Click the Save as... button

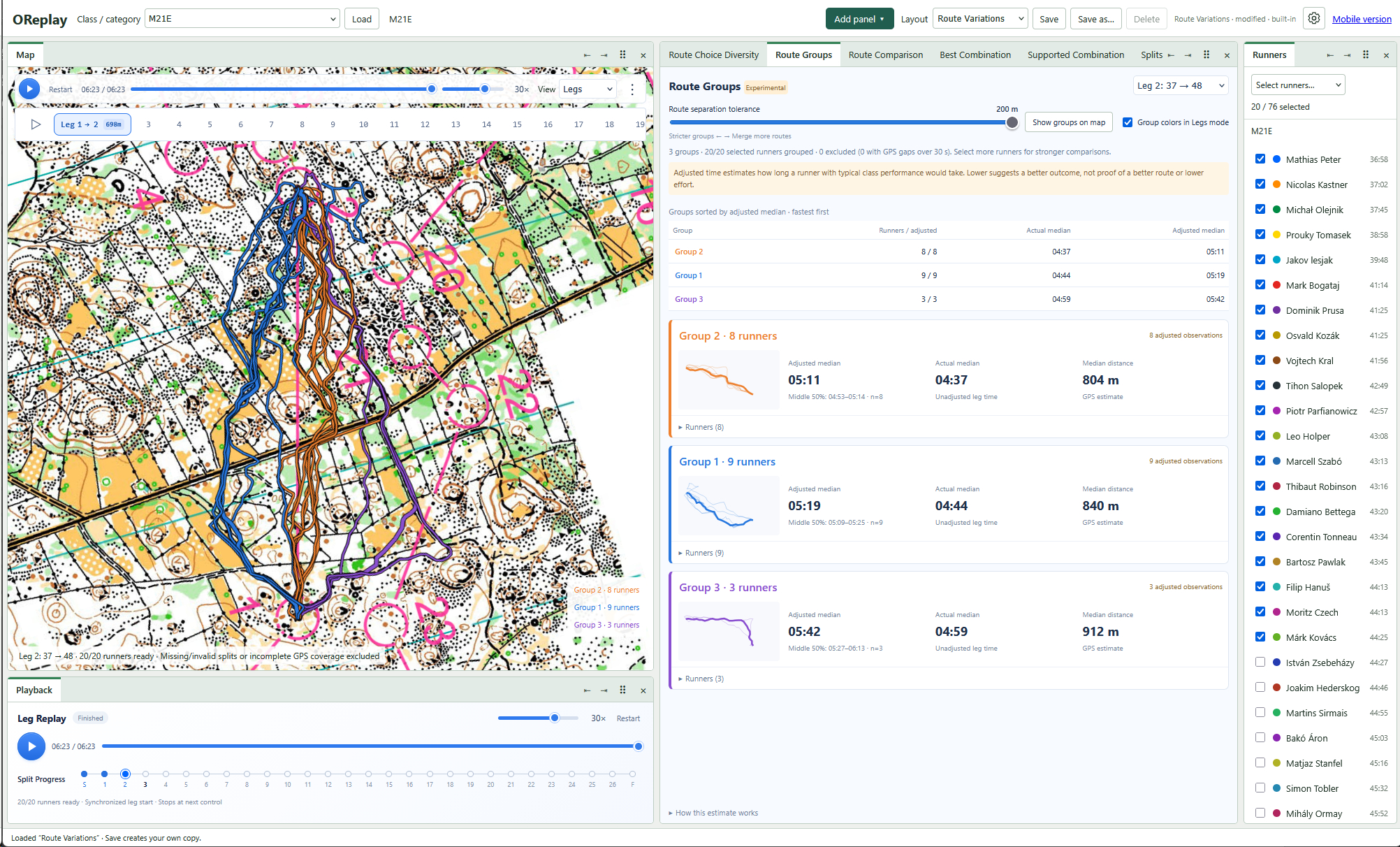pos(1095,19)
